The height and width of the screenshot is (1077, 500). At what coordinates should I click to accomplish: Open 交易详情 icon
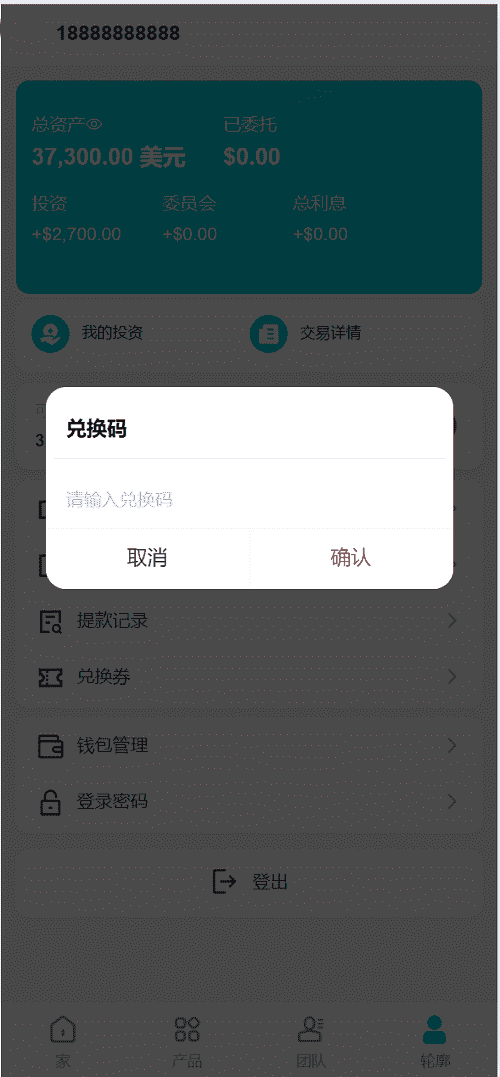[x=269, y=334]
